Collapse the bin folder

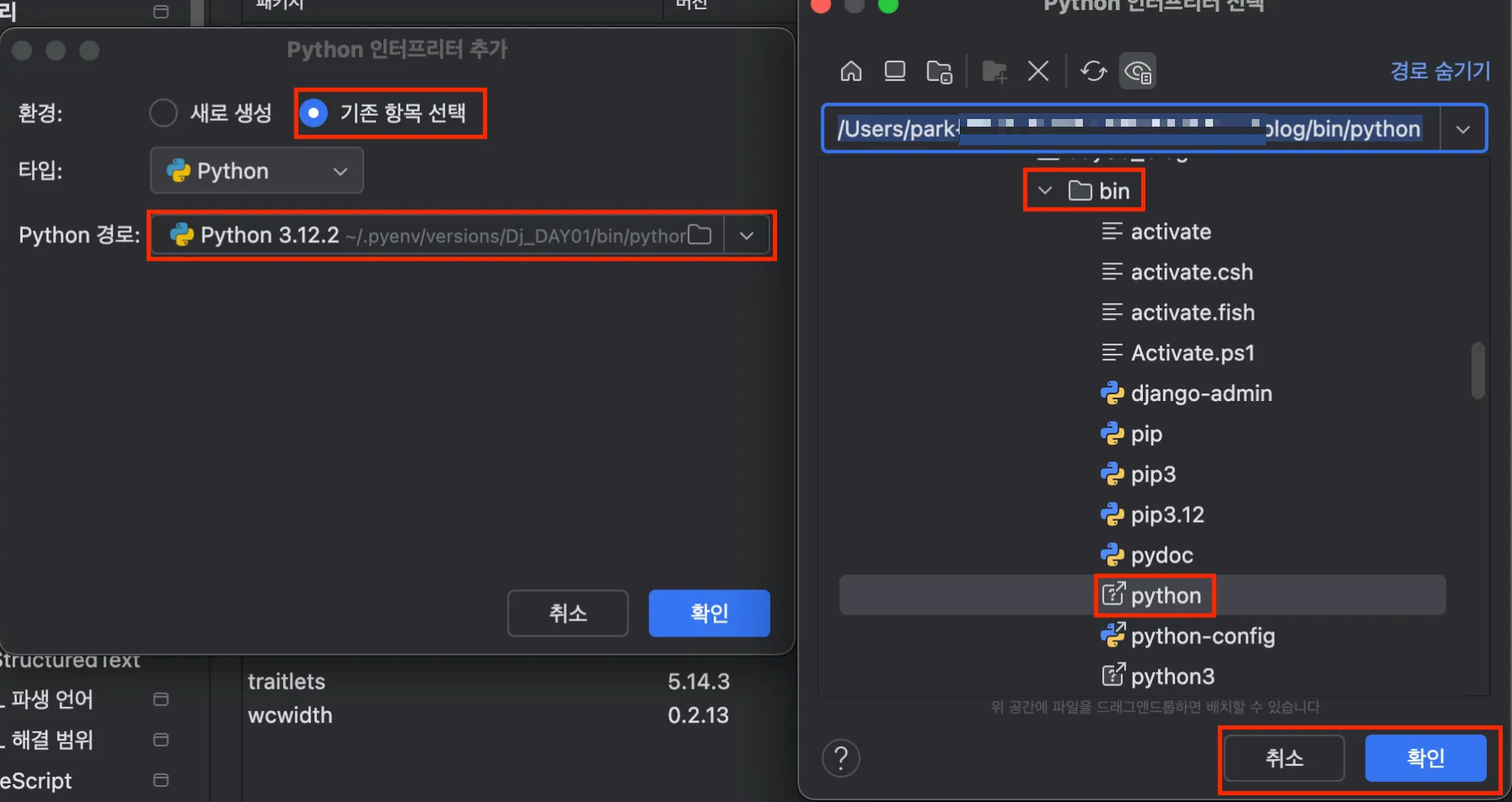(x=1045, y=191)
